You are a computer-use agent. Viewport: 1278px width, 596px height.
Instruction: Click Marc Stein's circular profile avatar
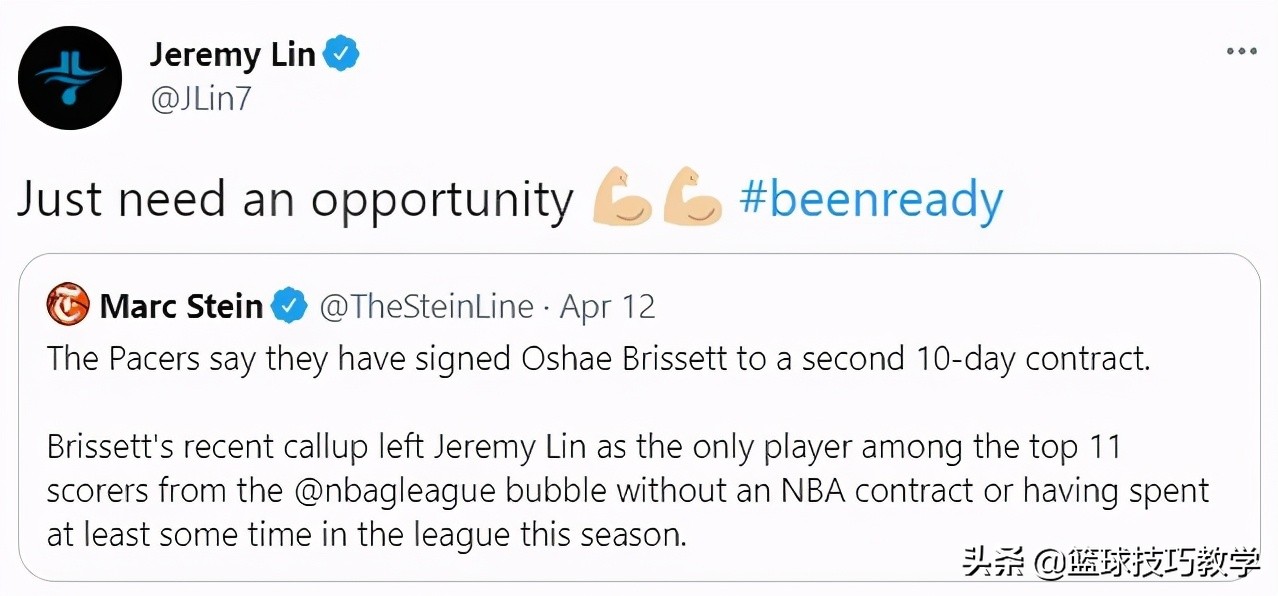(x=66, y=306)
